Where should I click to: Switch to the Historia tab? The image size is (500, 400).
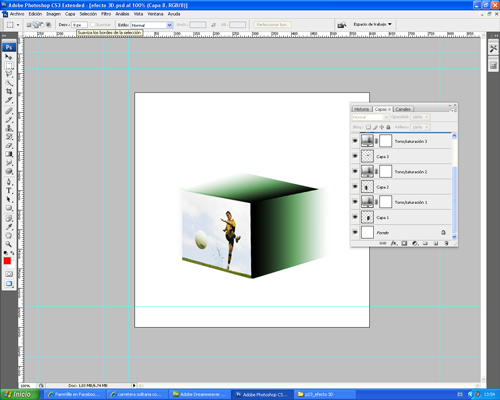[x=362, y=109]
